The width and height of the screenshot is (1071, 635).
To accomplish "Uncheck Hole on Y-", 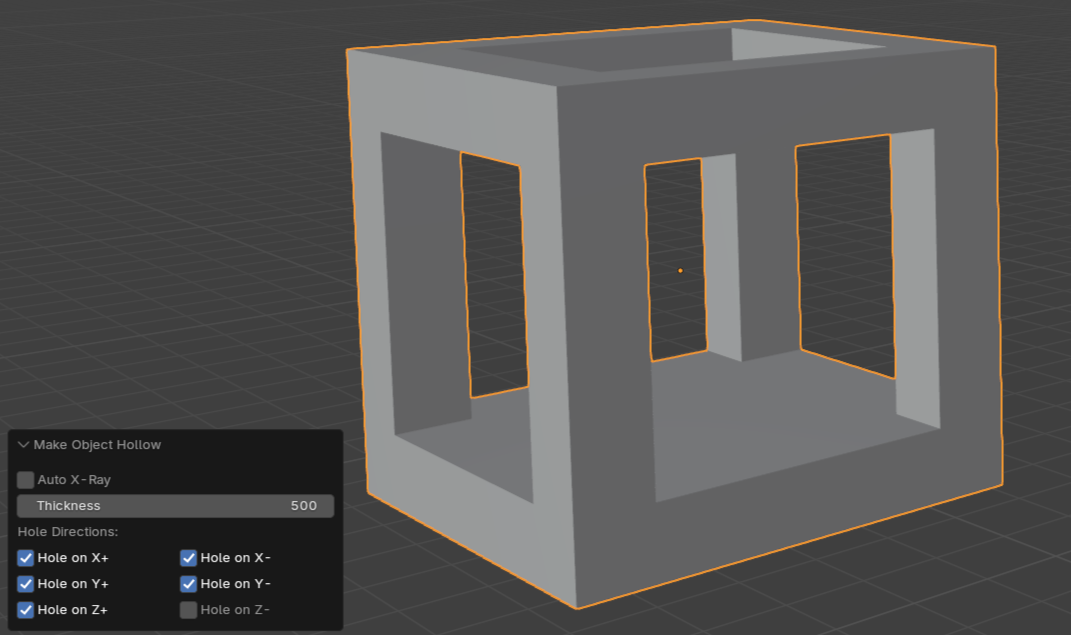I will click(x=189, y=584).
